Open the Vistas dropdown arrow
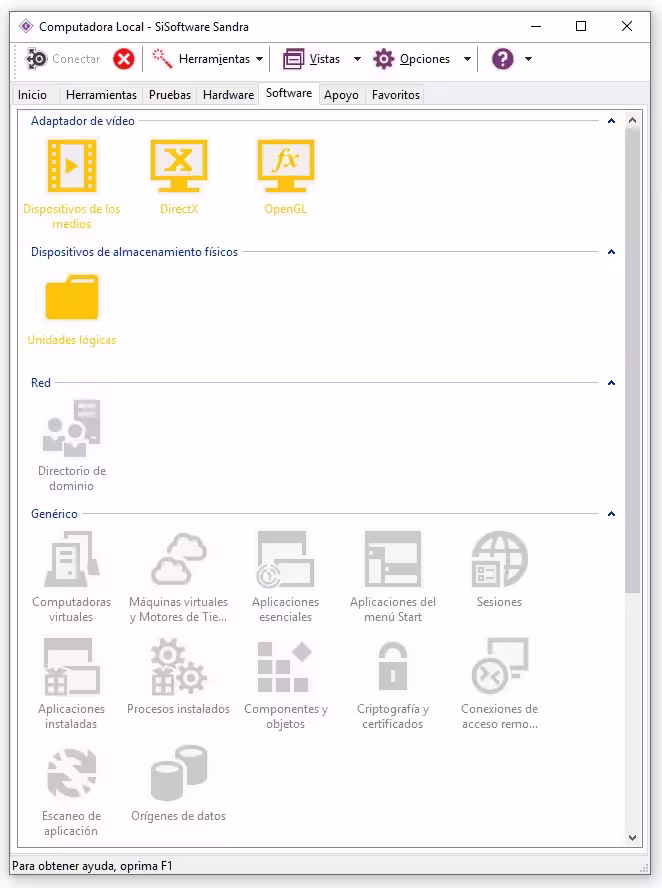Image resolution: width=662 pixels, height=888 pixels. pos(357,59)
